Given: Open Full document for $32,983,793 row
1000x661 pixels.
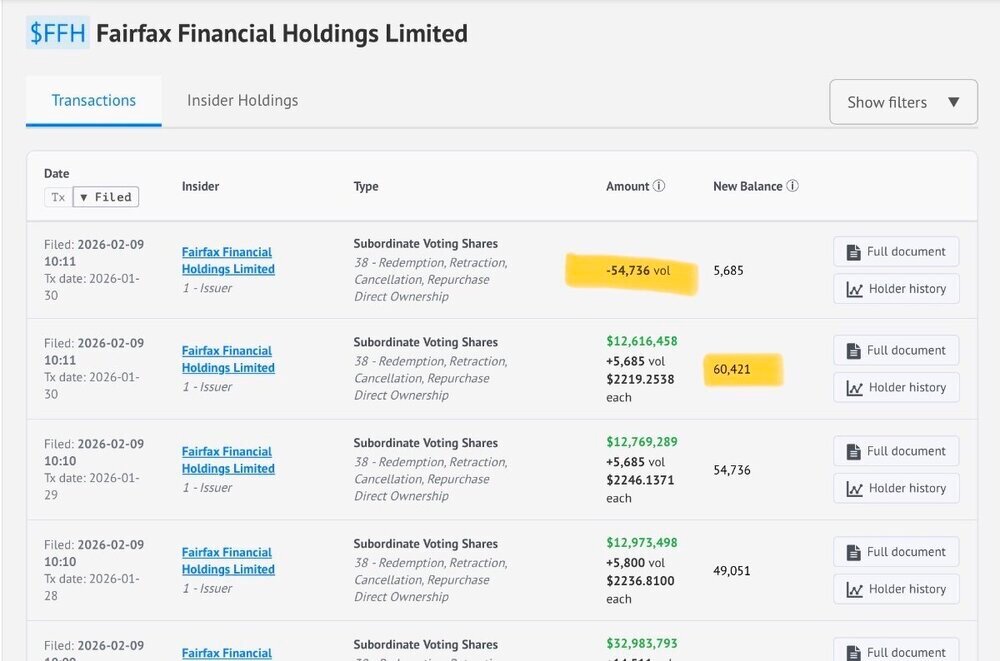Looking at the screenshot, I should tap(896, 650).
